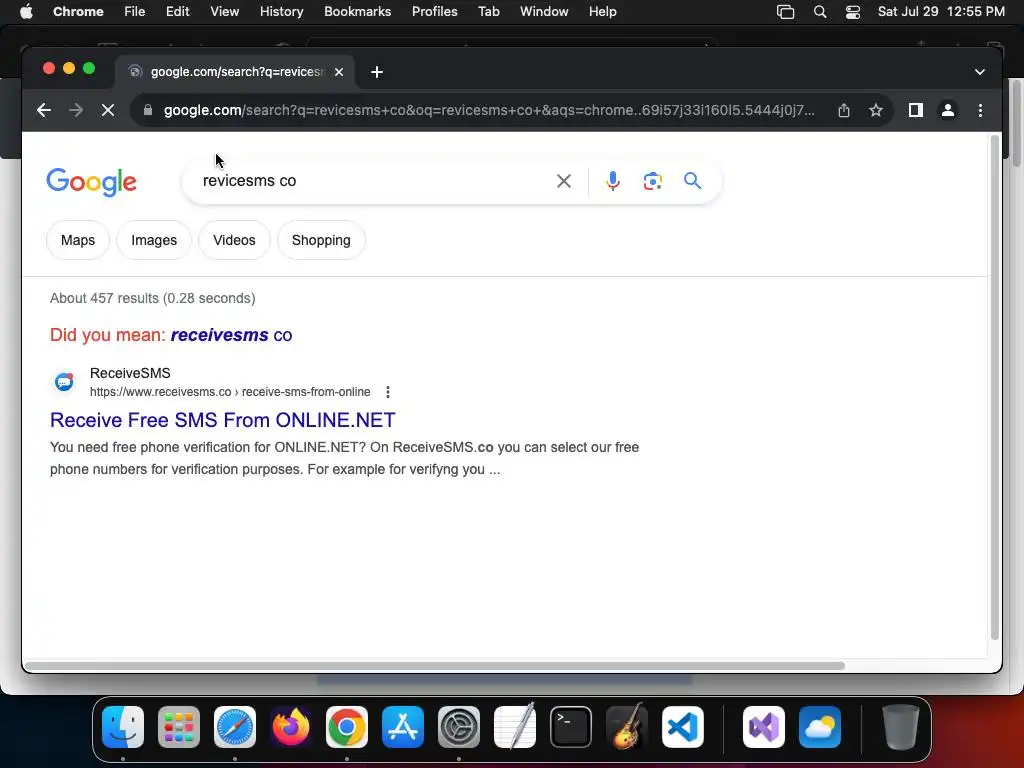Open the Chrome profile avatar
1024x768 pixels.
[x=948, y=110]
